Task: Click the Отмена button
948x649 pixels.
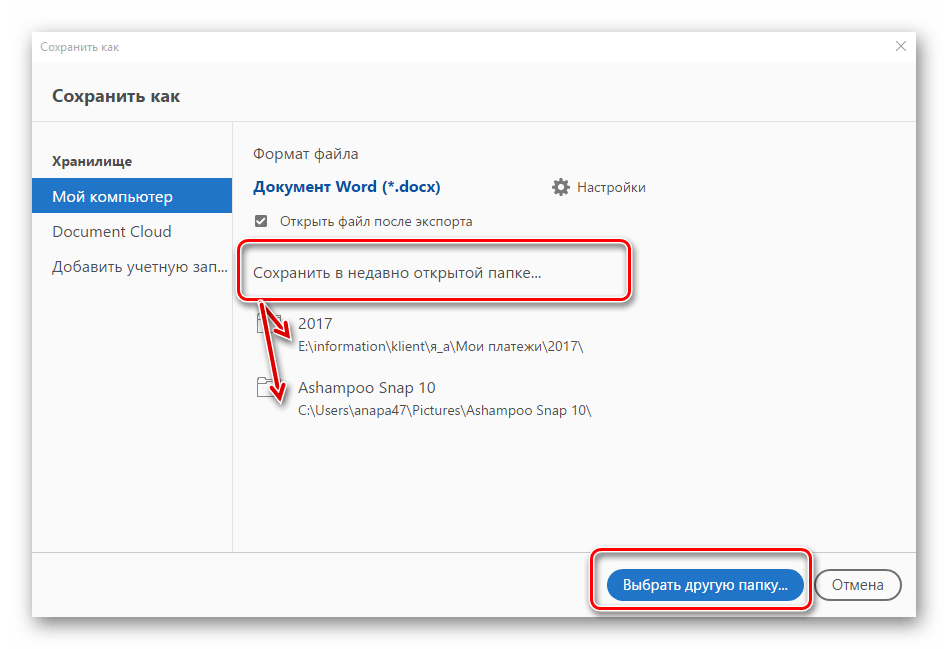Action: click(858, 585)
